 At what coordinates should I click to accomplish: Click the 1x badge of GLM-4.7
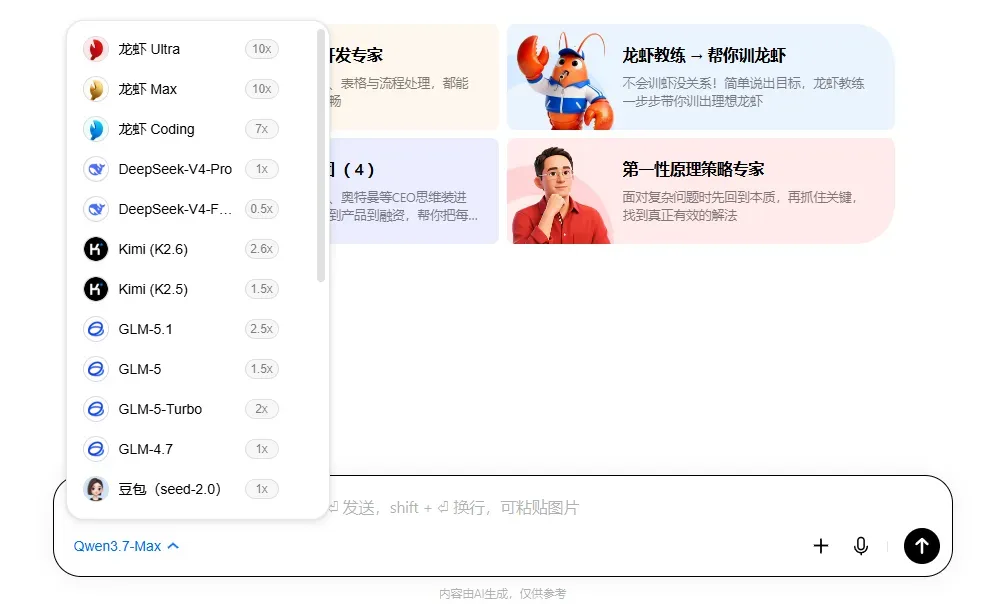[x=261, y=450]
